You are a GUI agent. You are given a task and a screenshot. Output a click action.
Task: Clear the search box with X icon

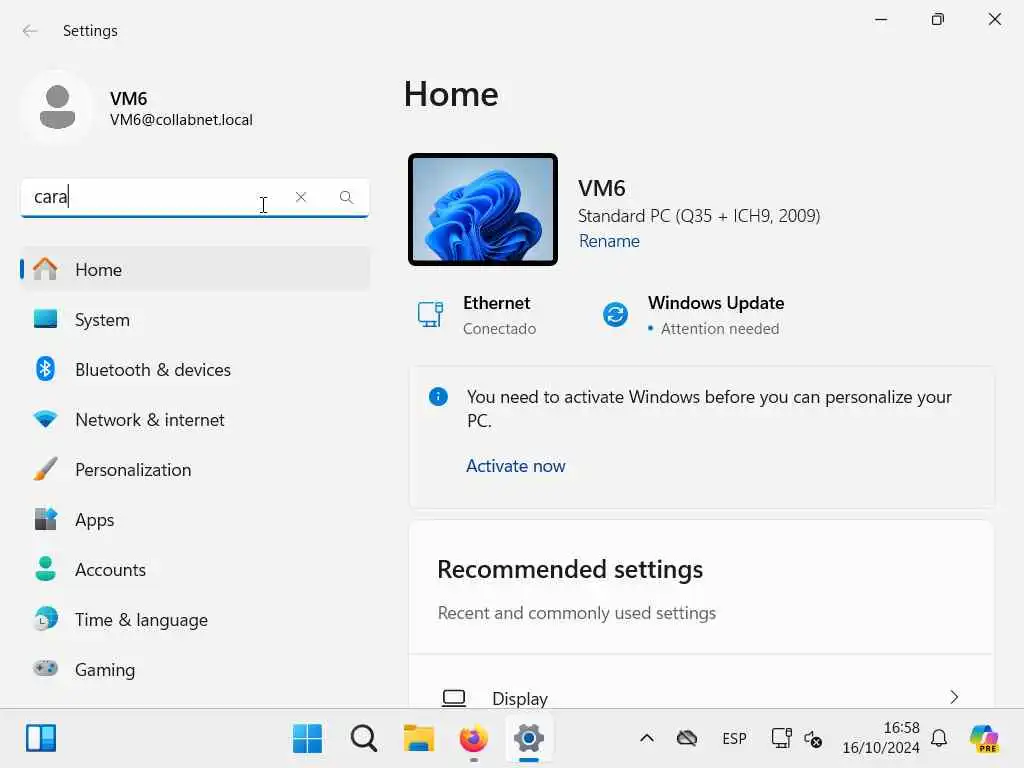click(x=300, y=197)
